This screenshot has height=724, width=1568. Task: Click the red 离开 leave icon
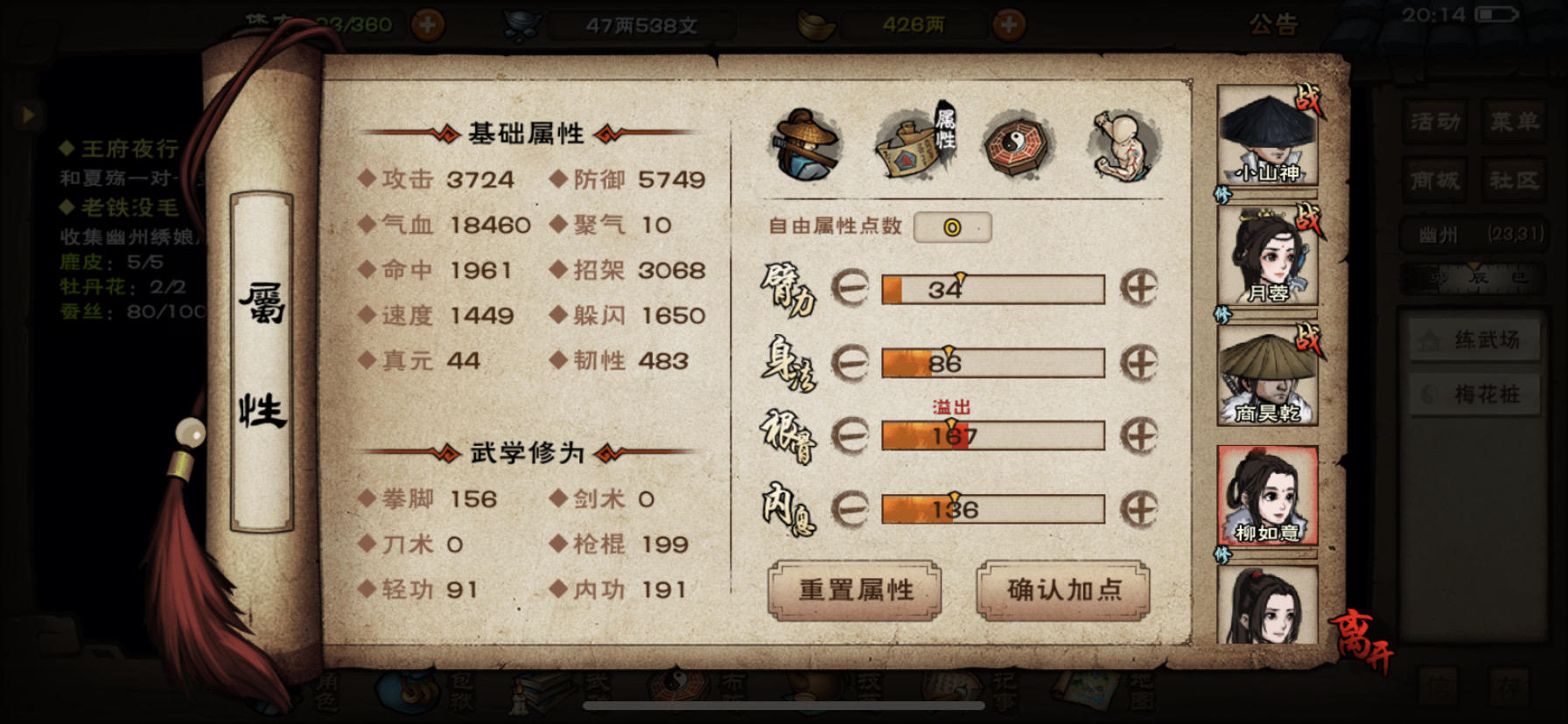1361,641
